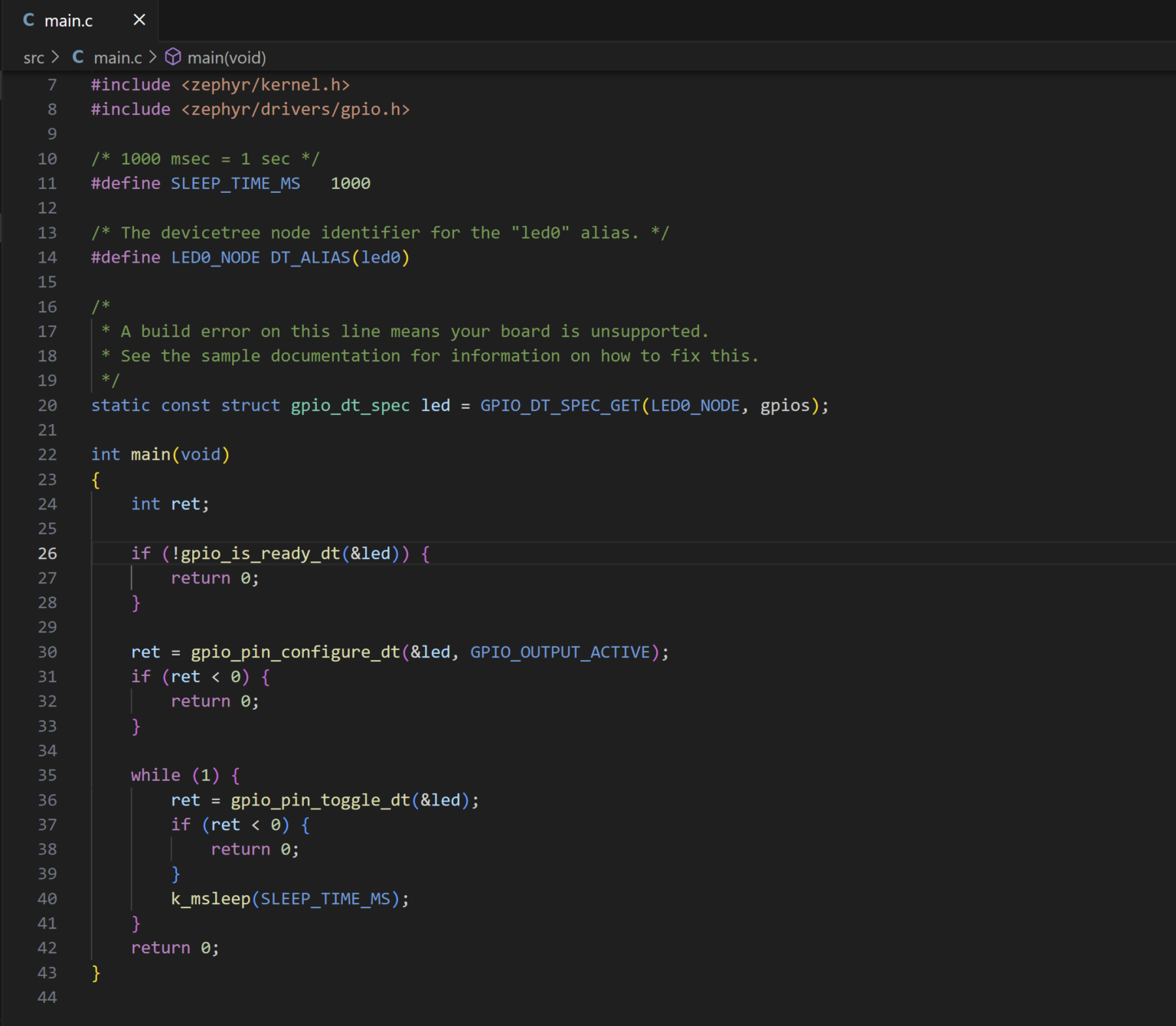Click the LED0_NODE definition
The image size is (1176, 1026).
coord(214,257)
